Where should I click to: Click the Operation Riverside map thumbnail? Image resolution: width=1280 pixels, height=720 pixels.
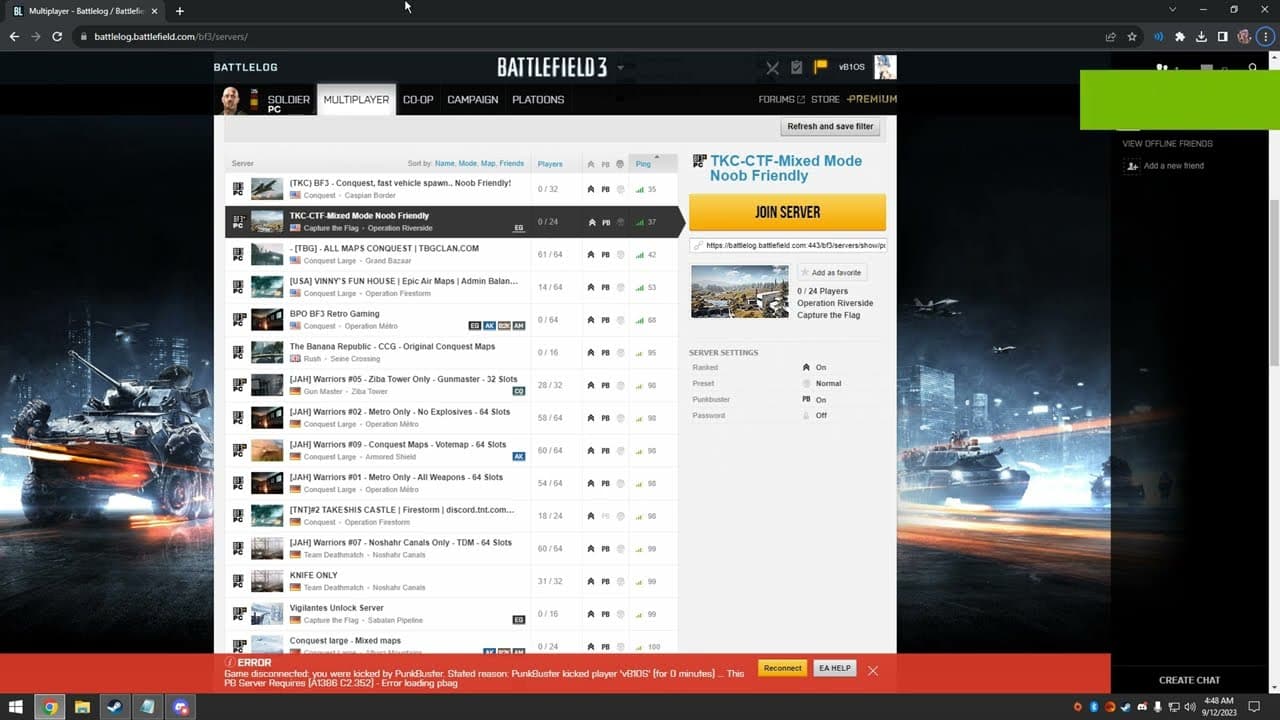(740, 291)
